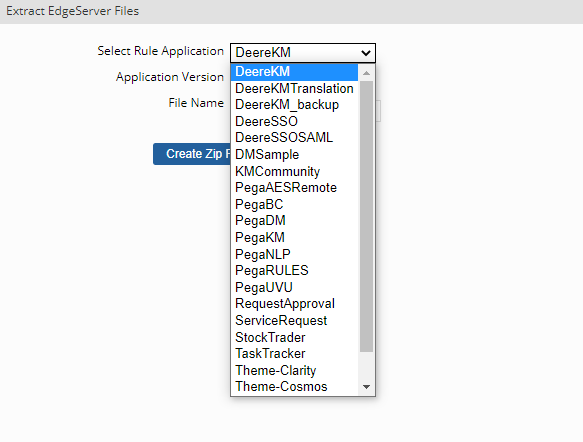This screenshot has height=442, width=583.
Task: Click the list scrollbar up arrow
Action: (x=366, y=73)
